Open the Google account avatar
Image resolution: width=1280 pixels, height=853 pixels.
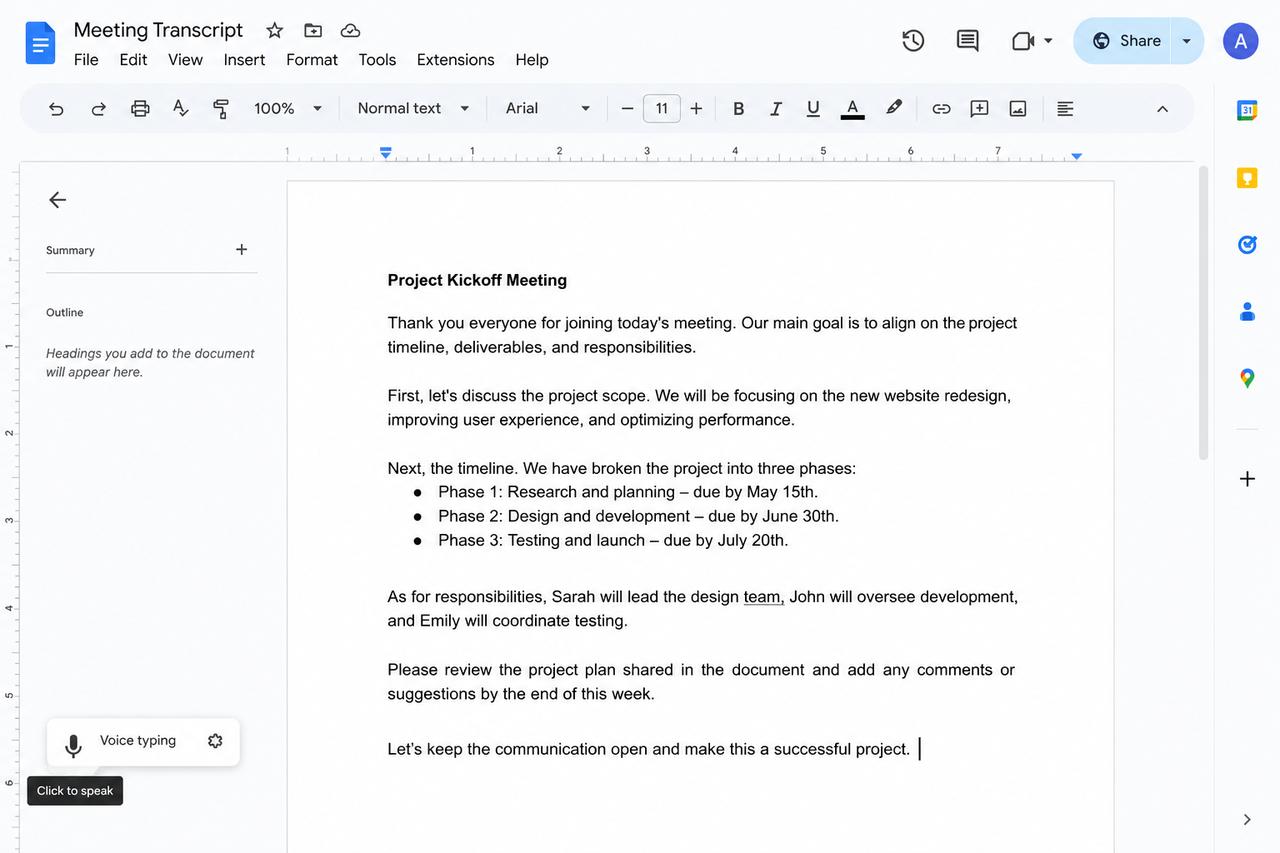pyautogui.click(x=1240, y=41)
